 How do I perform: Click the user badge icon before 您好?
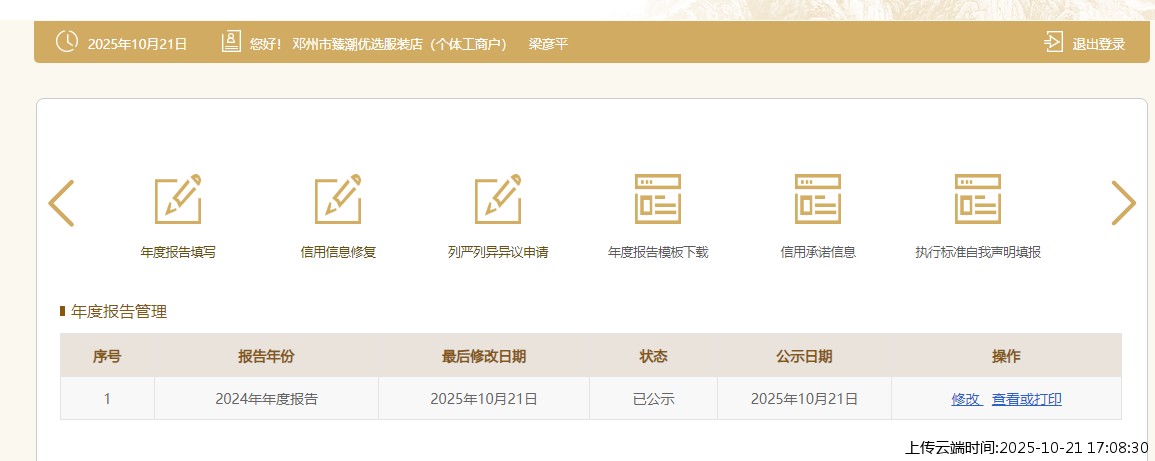click(x=231, y=42)
